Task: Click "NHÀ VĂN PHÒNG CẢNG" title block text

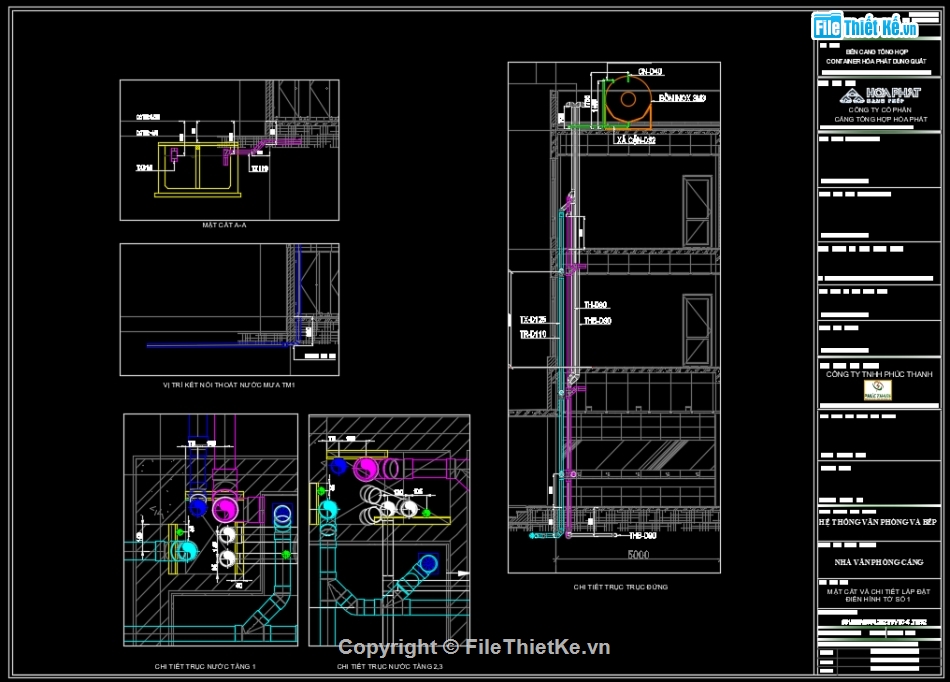Action: pyautogui.click(x=879, y=563)
